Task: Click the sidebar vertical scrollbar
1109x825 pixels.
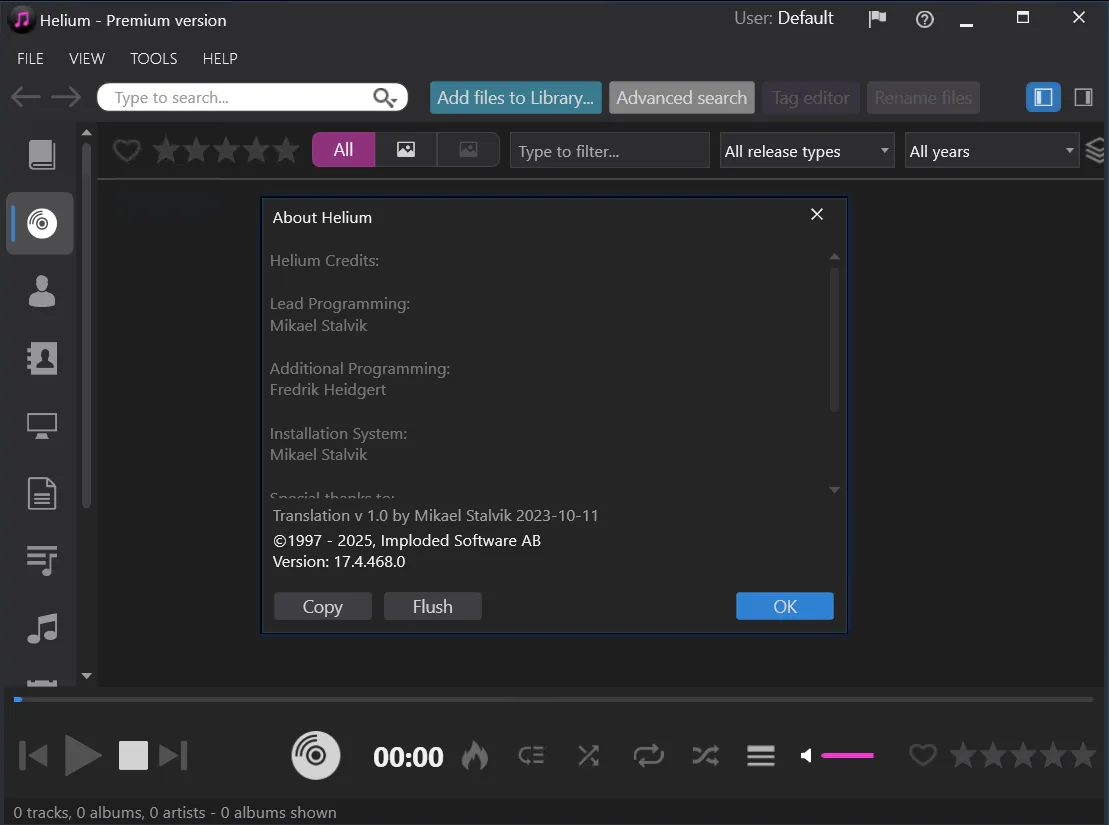Action: [x=86, y=325]
